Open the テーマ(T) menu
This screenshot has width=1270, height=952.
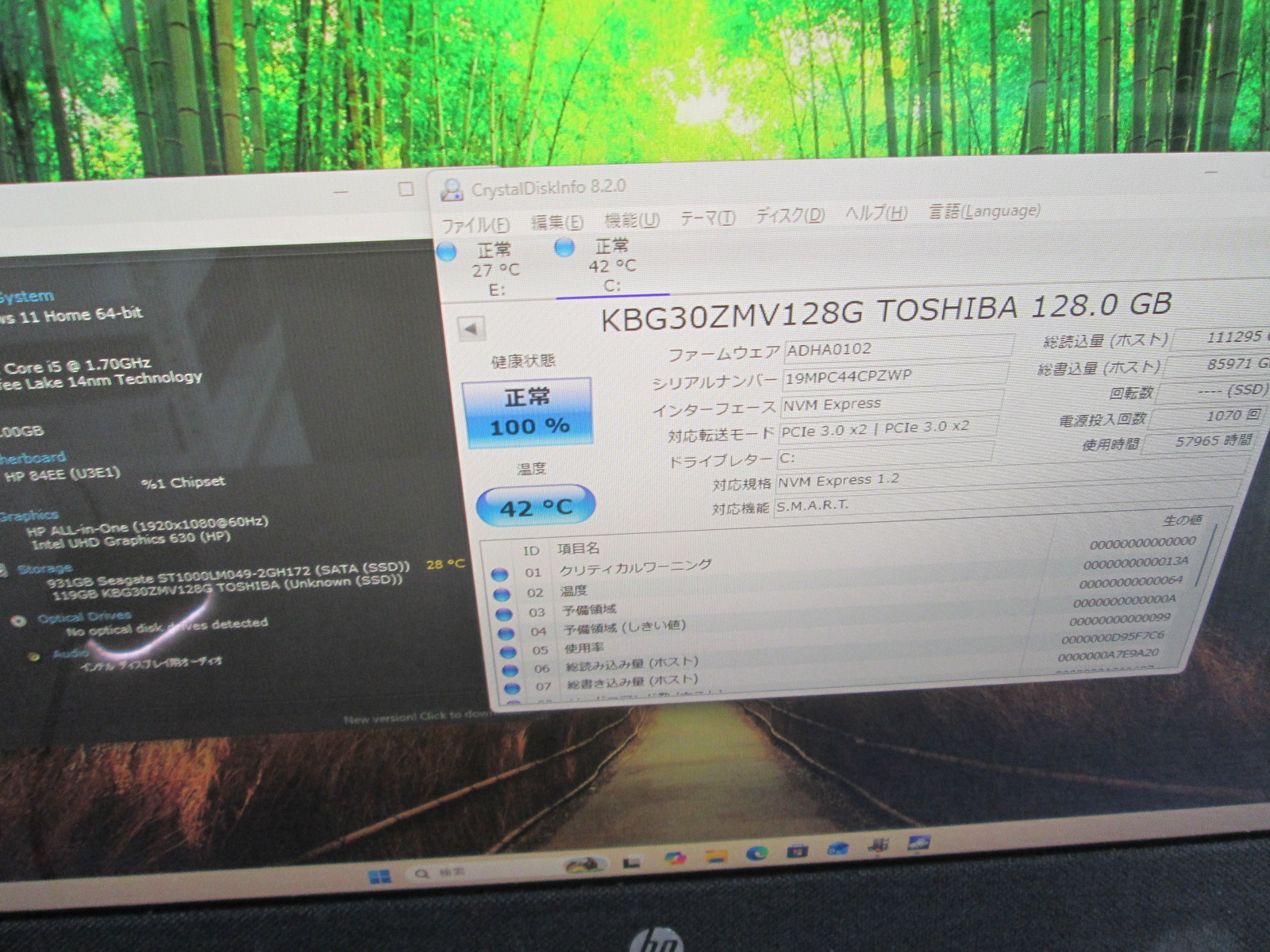tap(707, 217)
